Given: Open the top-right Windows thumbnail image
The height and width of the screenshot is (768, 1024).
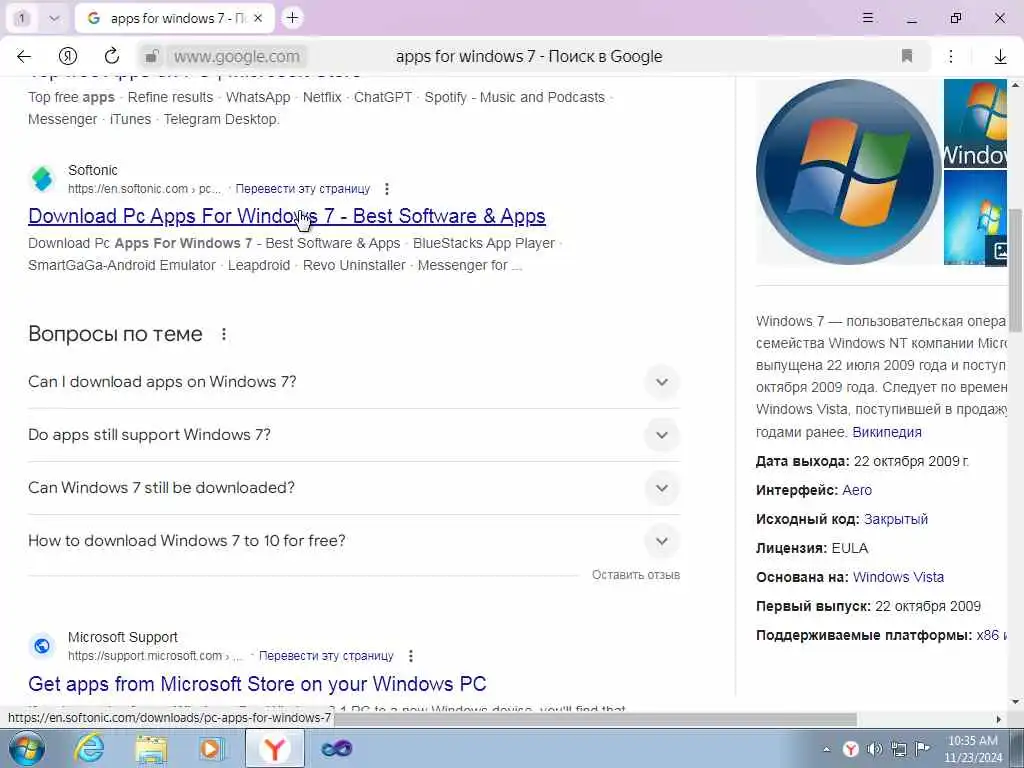Looking at the screenshot, I should (x=976, y=123).
